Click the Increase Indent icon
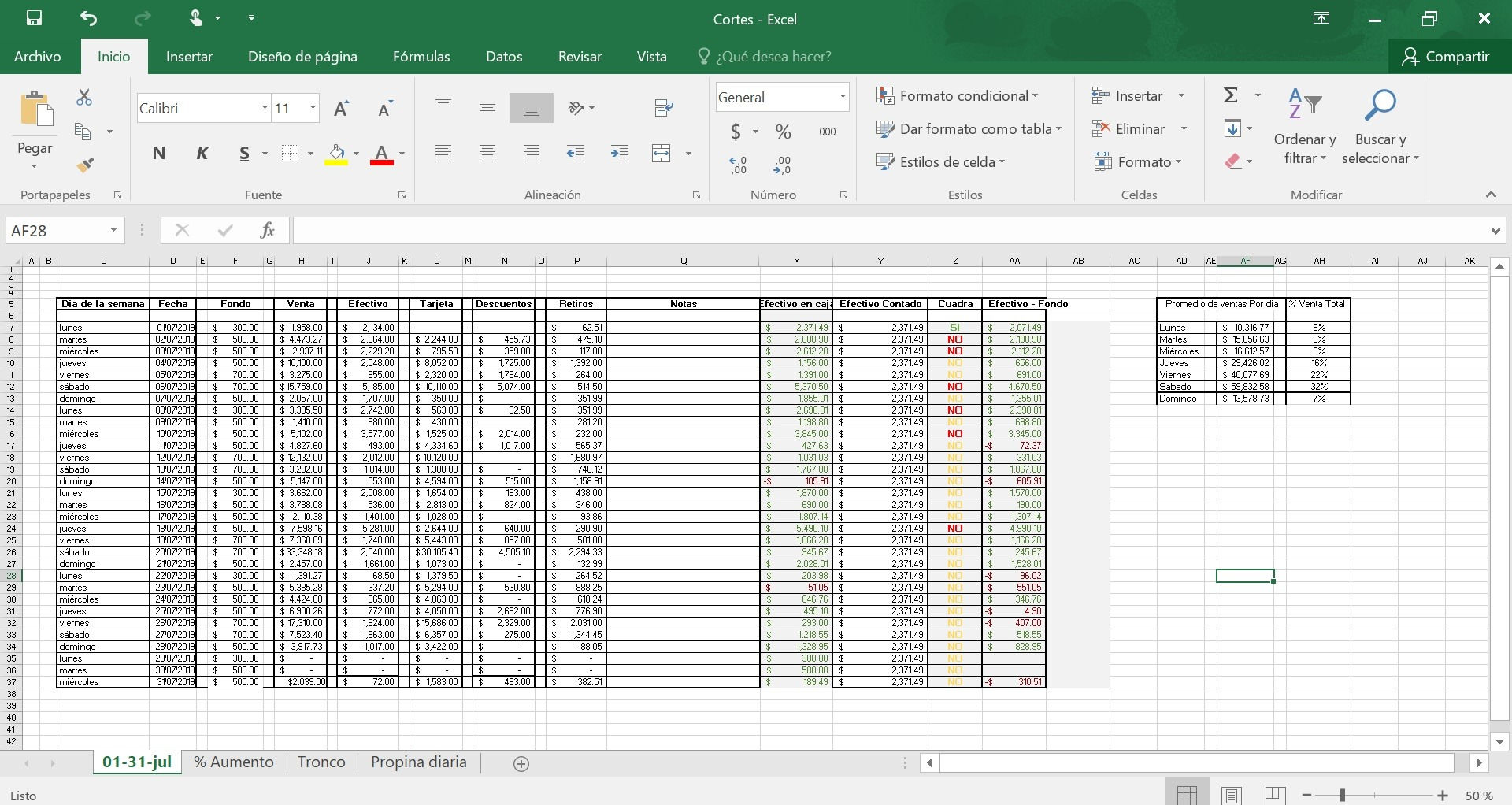 [x=620, y=154]
